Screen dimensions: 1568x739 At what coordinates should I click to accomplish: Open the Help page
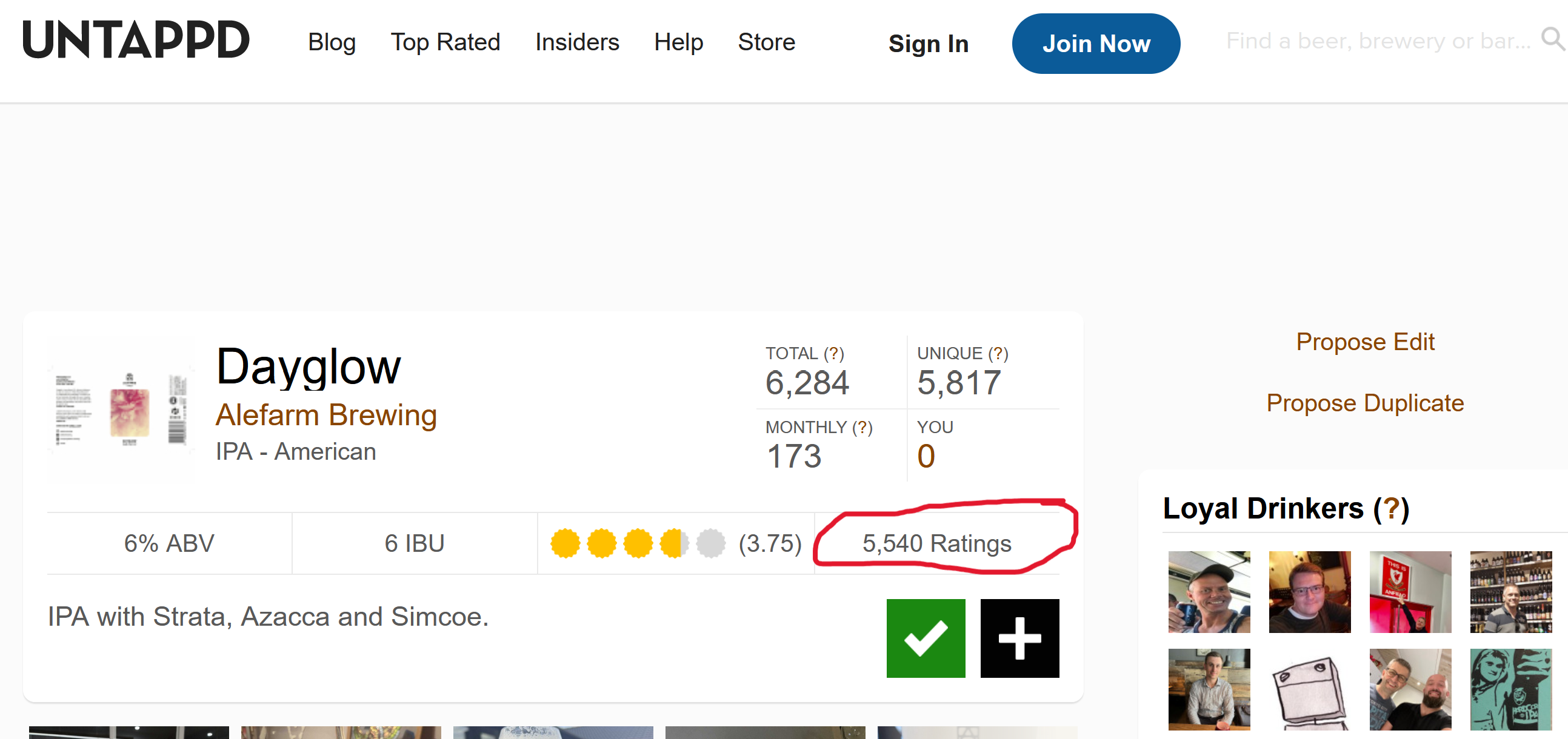(x=678, y=42)
